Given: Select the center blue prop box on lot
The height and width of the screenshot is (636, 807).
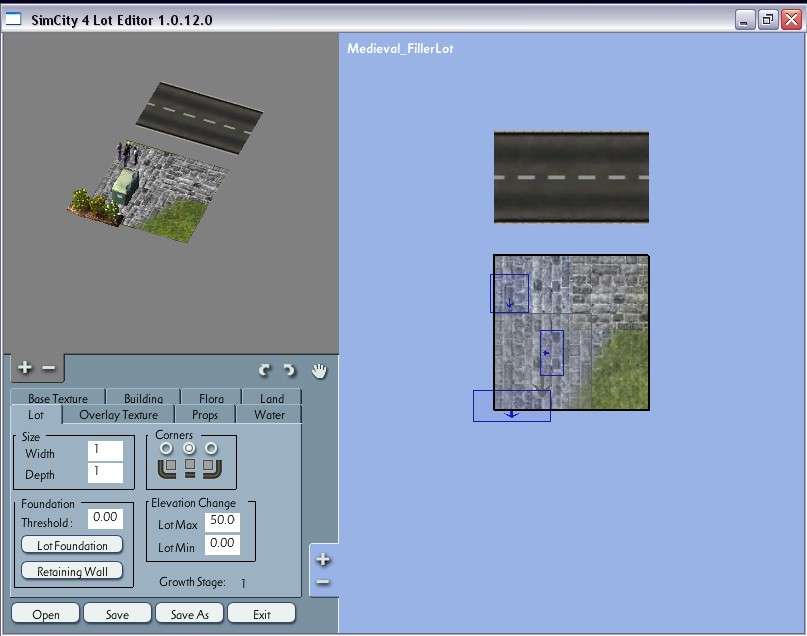Looking at the screenshot, I should 552,352.
